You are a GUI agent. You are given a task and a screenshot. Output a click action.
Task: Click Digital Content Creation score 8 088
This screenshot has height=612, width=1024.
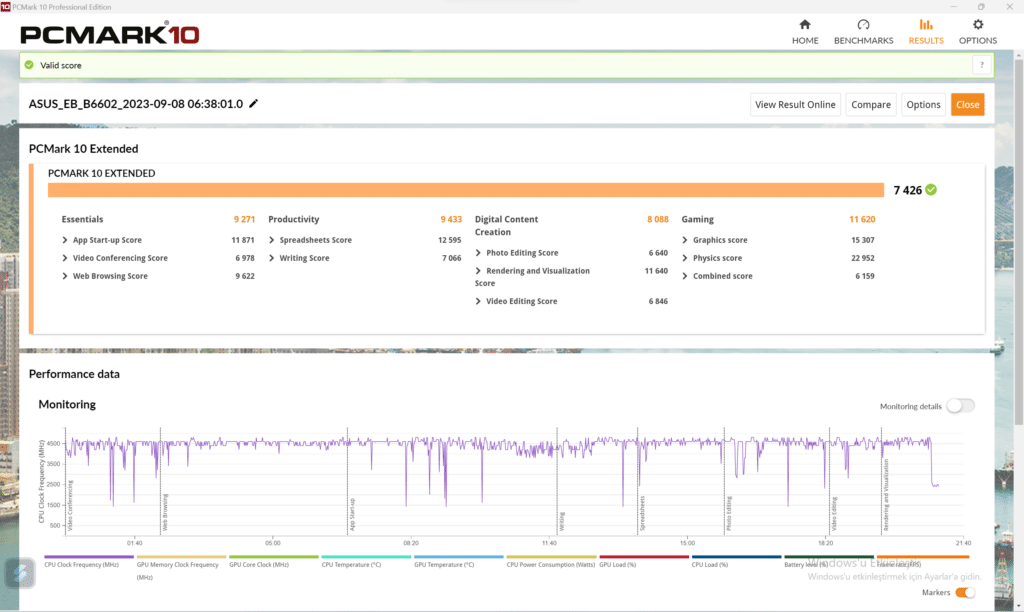point(658,219)
